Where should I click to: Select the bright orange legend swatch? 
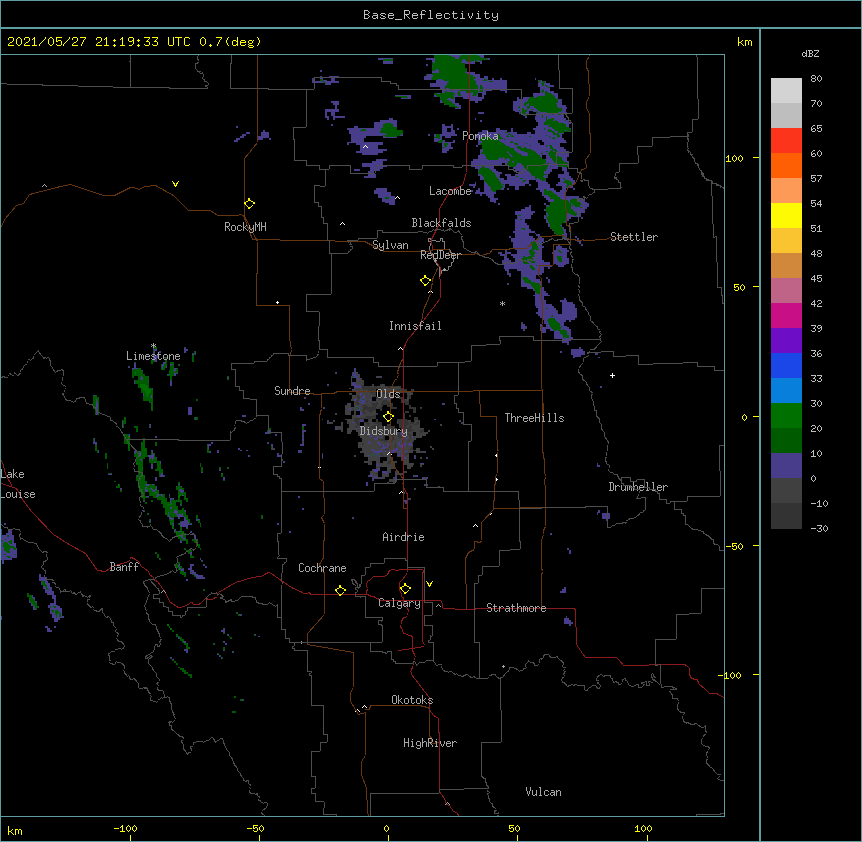coord(786,165)
